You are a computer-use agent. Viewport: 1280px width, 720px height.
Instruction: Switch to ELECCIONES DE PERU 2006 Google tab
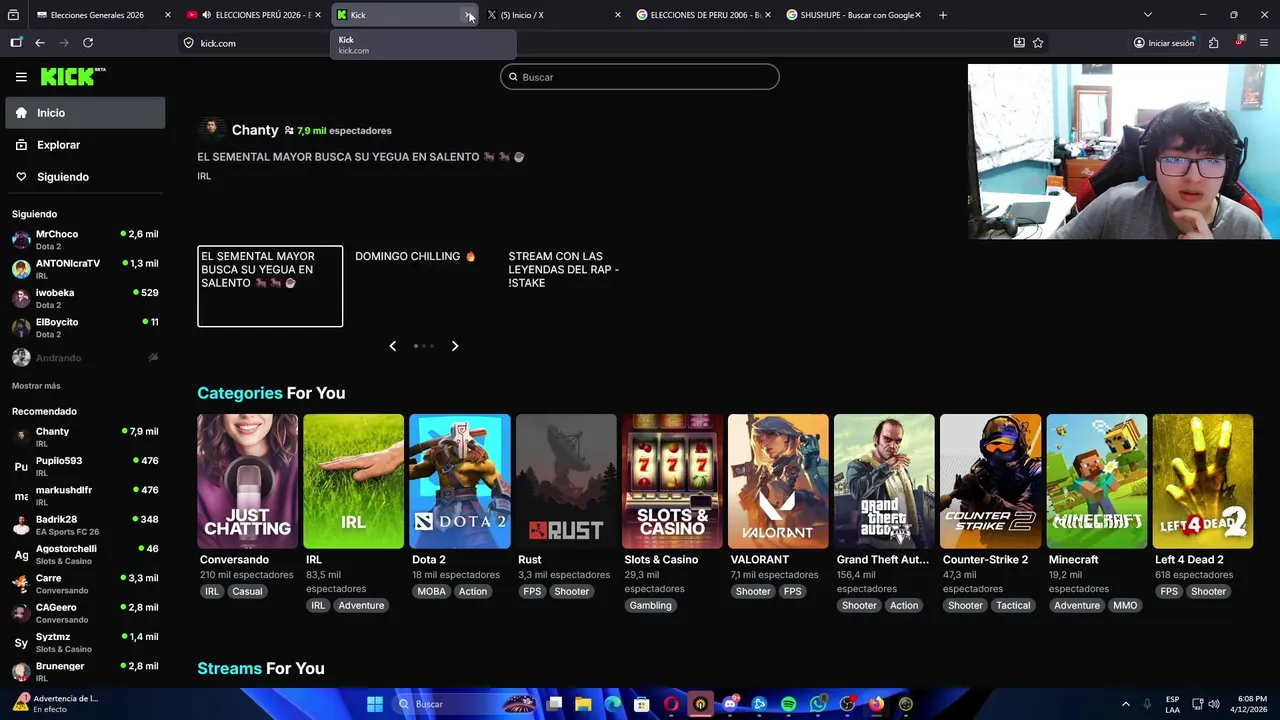point(703,15)
